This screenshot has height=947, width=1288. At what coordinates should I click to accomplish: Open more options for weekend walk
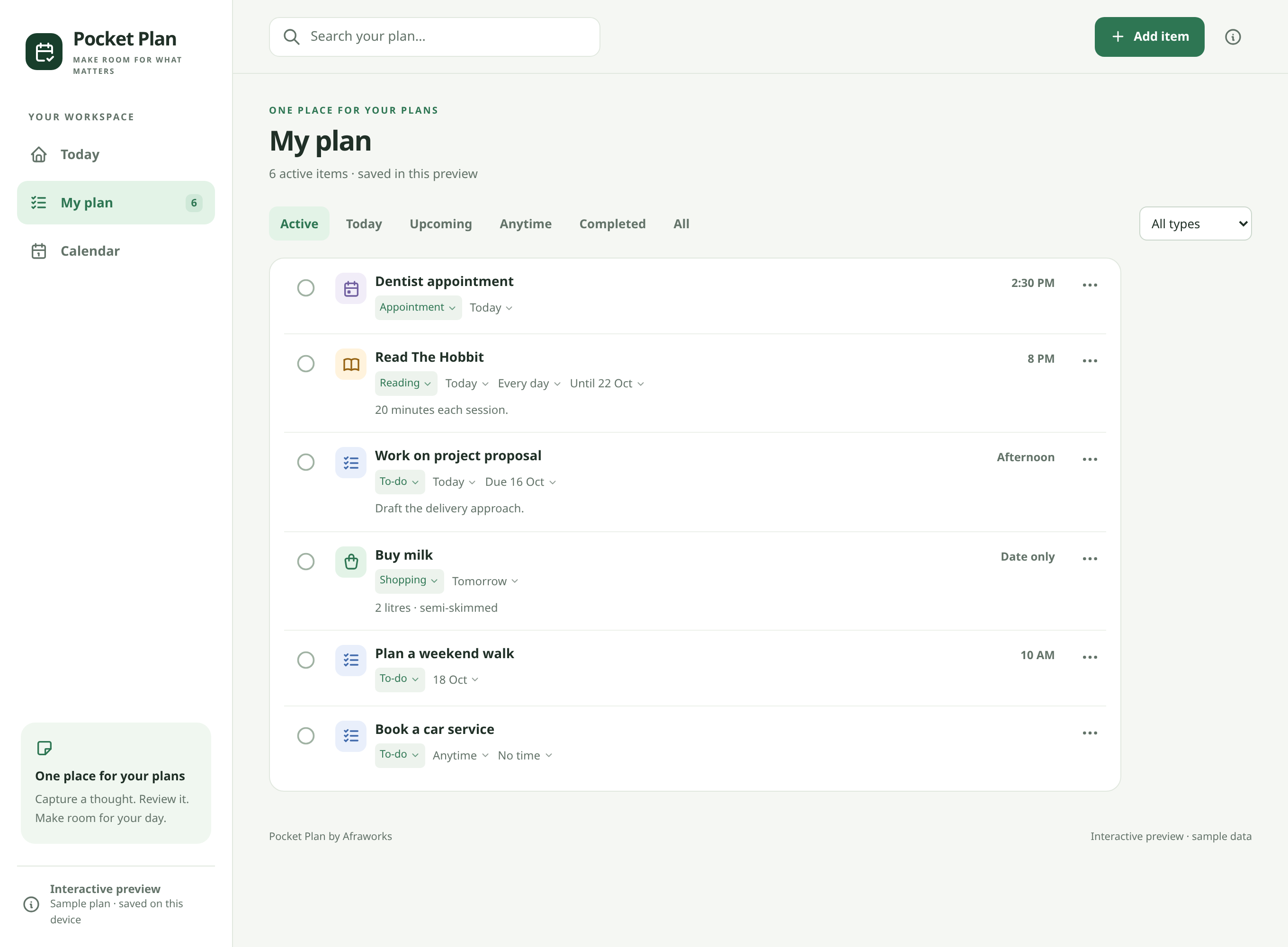point(1090,657)
